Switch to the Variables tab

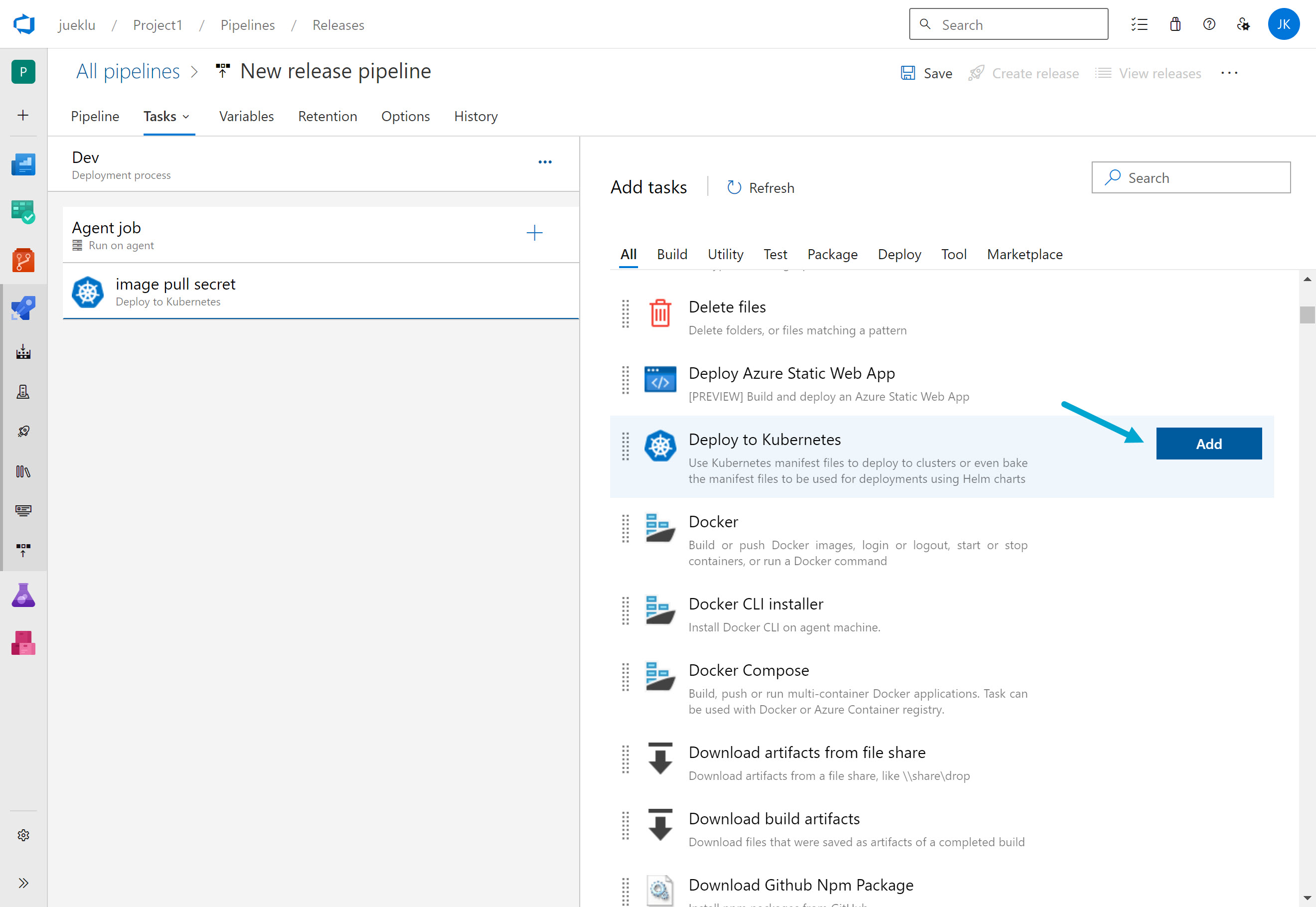point(246,116)
